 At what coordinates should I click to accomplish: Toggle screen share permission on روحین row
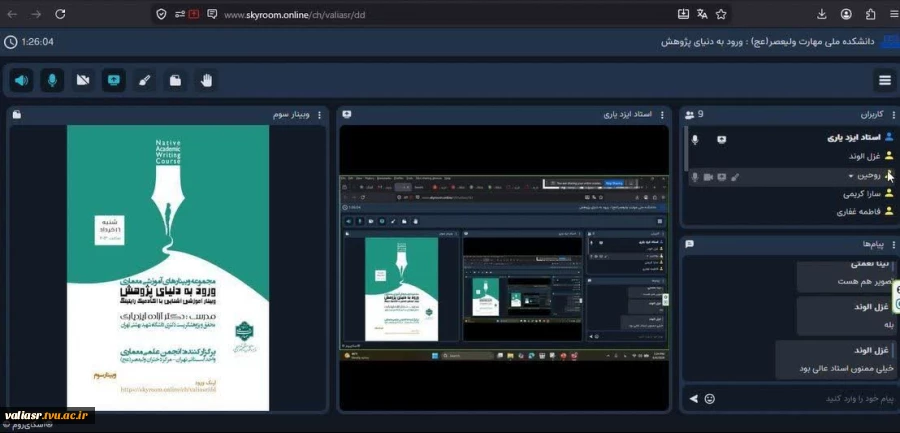pos(721,177)
